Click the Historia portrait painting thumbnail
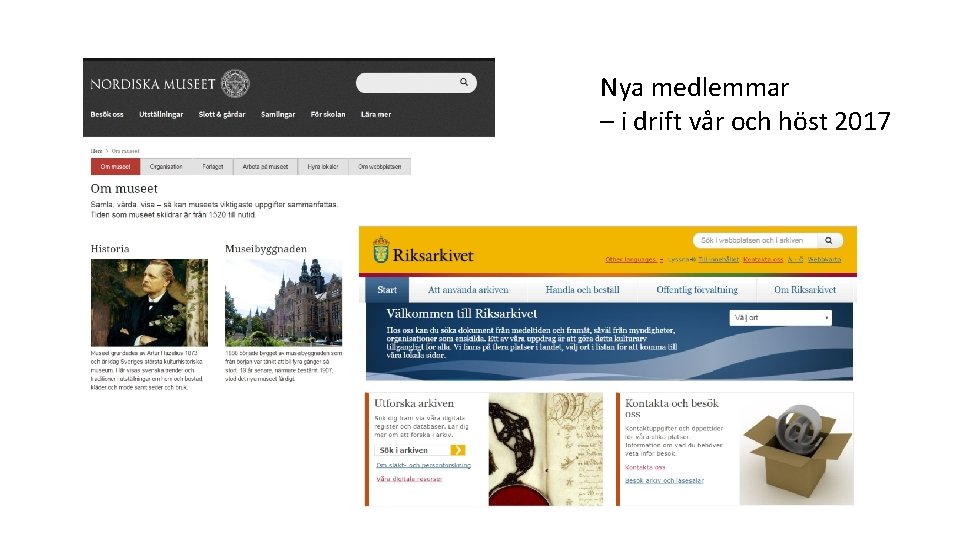The image size is (960, 540). pyautogui.click(x=149, y=302)
